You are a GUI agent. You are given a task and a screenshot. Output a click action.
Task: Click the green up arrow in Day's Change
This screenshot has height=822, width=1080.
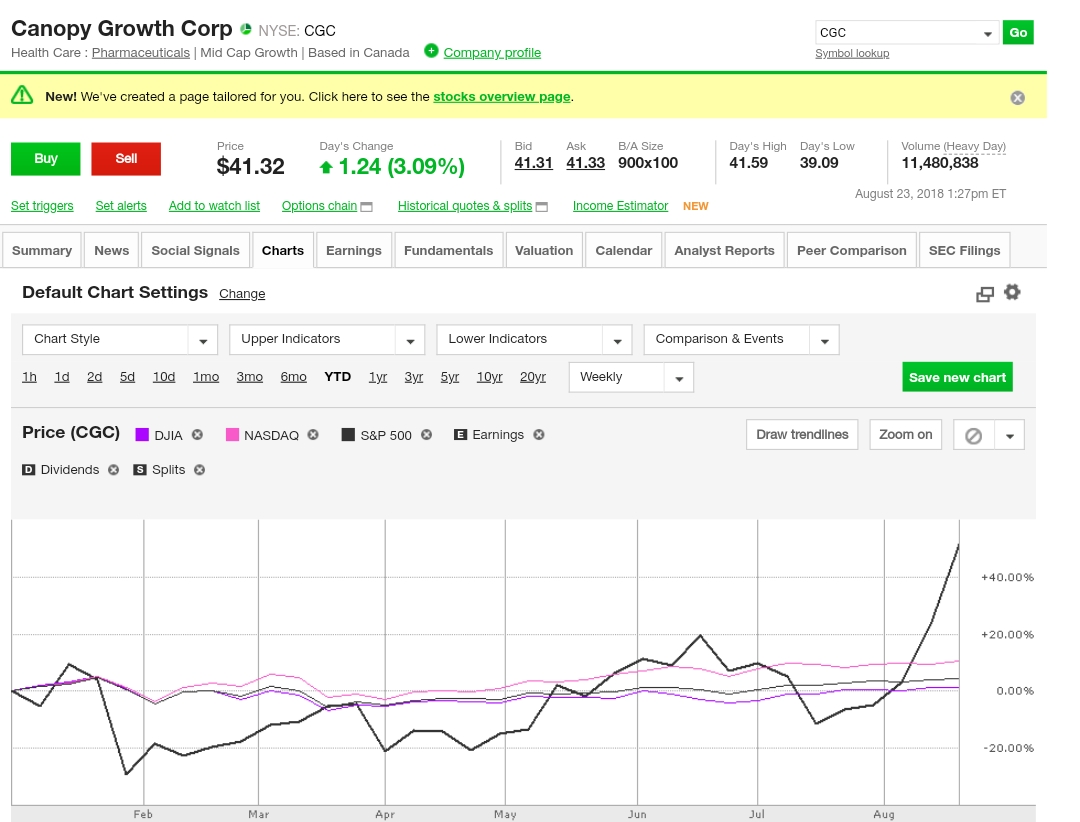pos(326,167)
